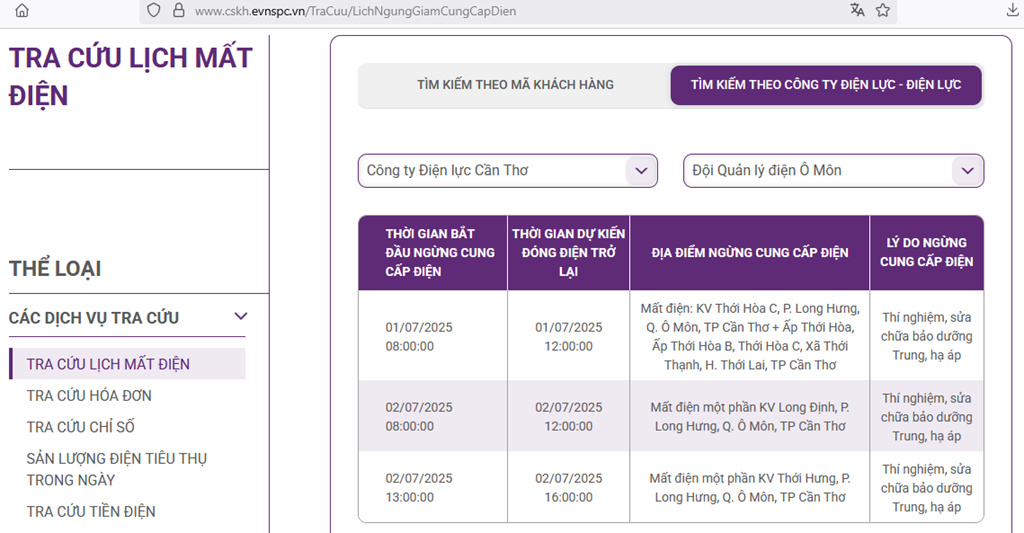Click the translate page icon
Viewport: 1024px width, 533px height.
857,11
